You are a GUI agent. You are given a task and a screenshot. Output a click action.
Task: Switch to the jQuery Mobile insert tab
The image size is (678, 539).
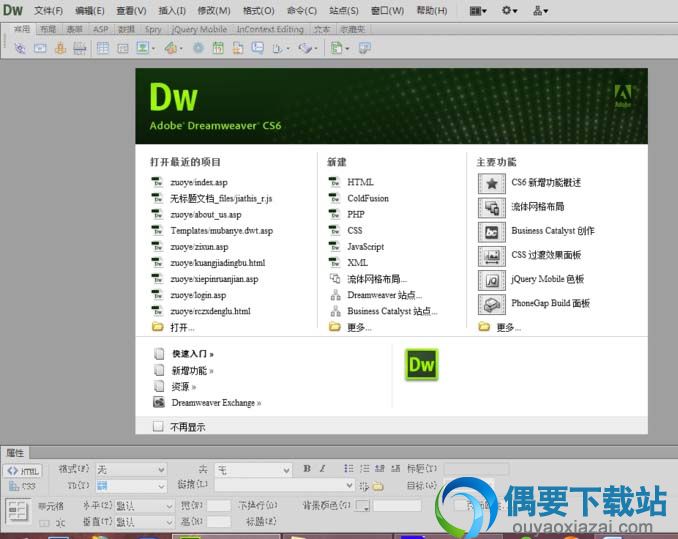[x=199, y=29]
